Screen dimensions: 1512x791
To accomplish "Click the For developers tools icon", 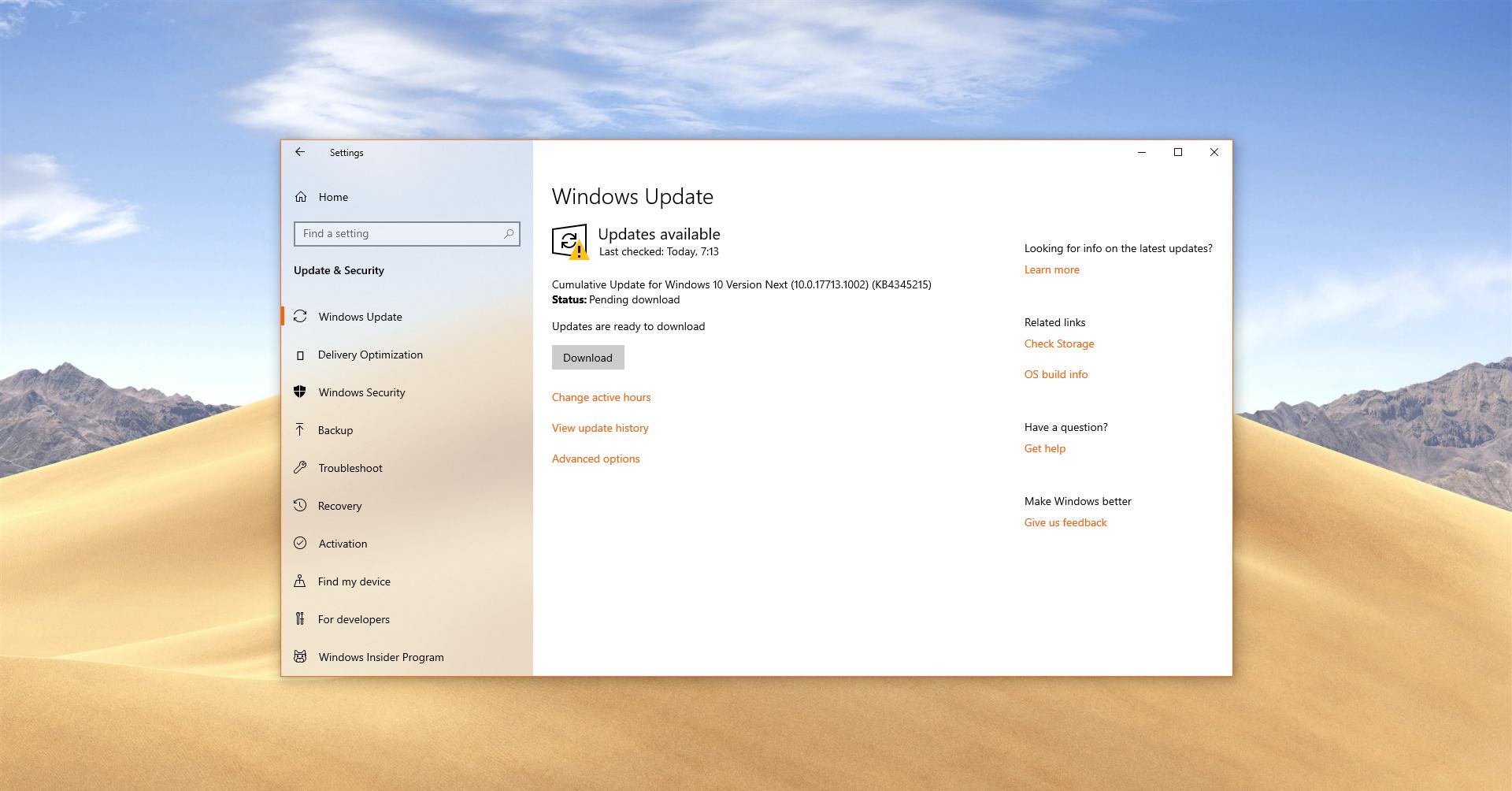I will (300, 618).
